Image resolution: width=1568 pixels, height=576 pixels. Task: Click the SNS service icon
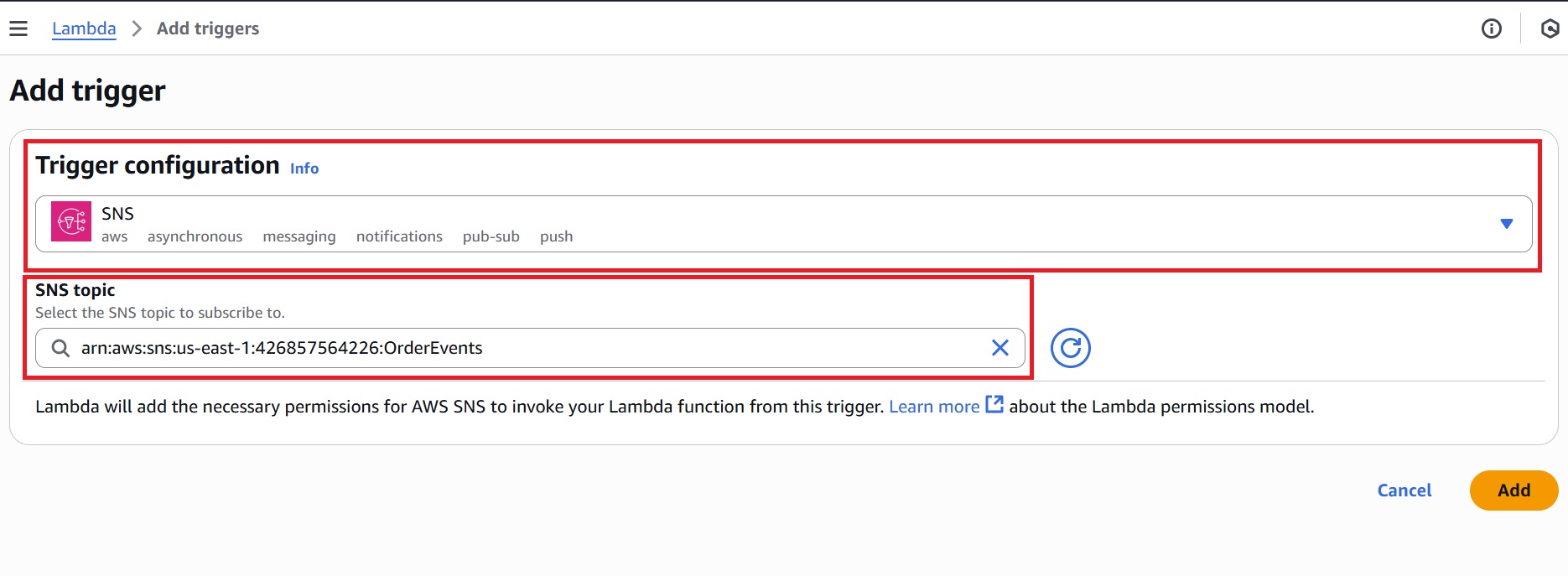(x=71, y=221)
